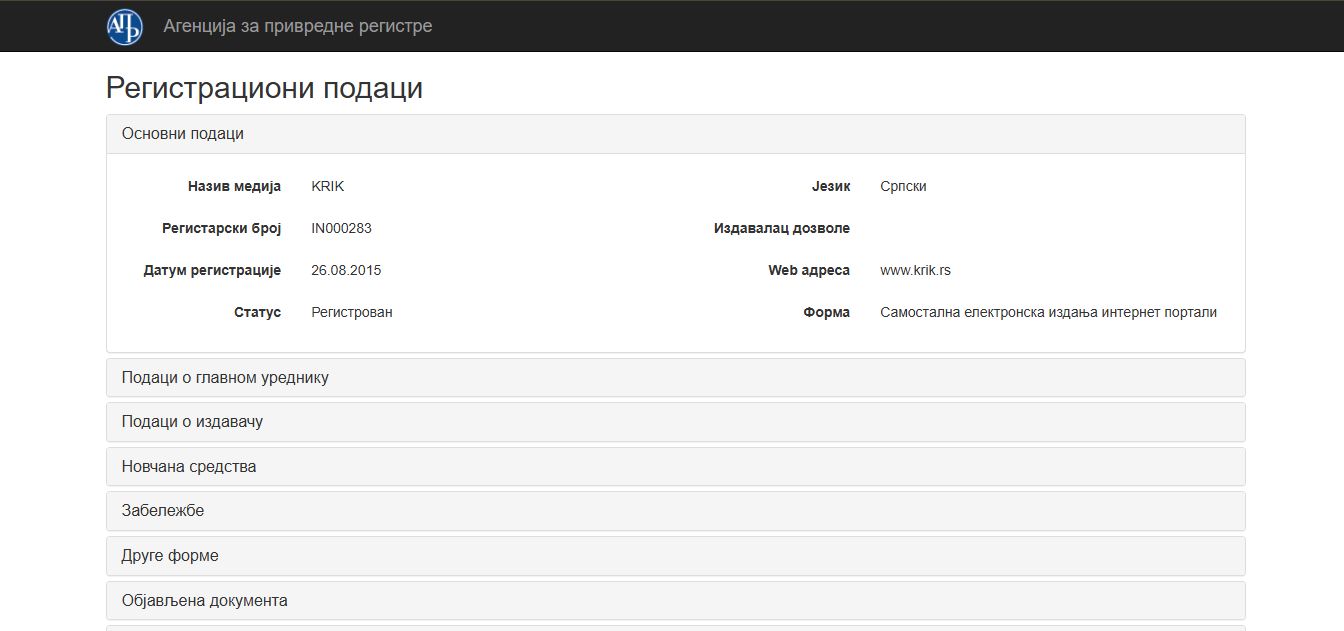
Task: Click the Регистрован status value
Action: [x=352, y=313]
